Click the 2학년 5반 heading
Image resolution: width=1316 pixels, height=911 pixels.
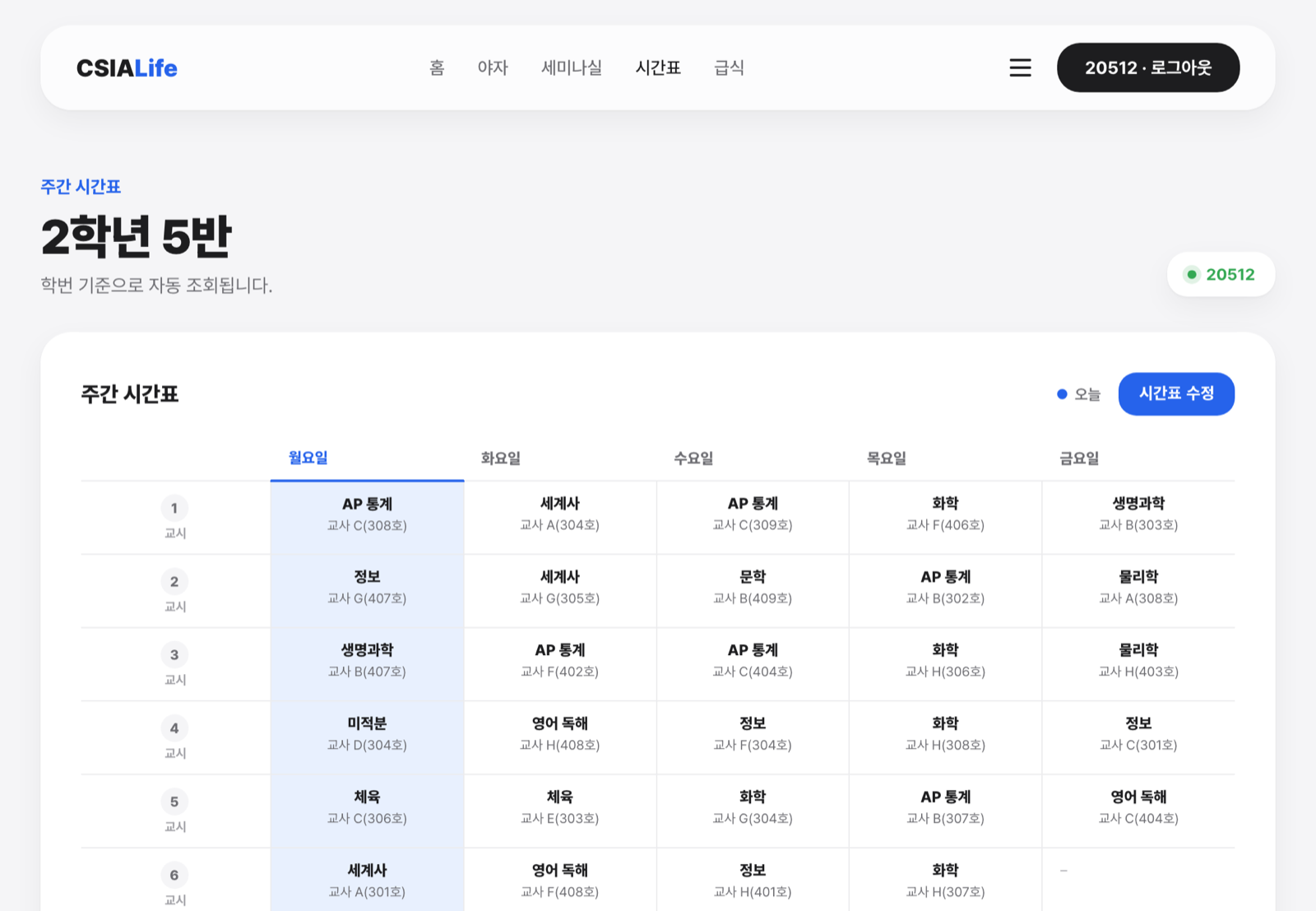pyautogui.click(x=137, y=236)
